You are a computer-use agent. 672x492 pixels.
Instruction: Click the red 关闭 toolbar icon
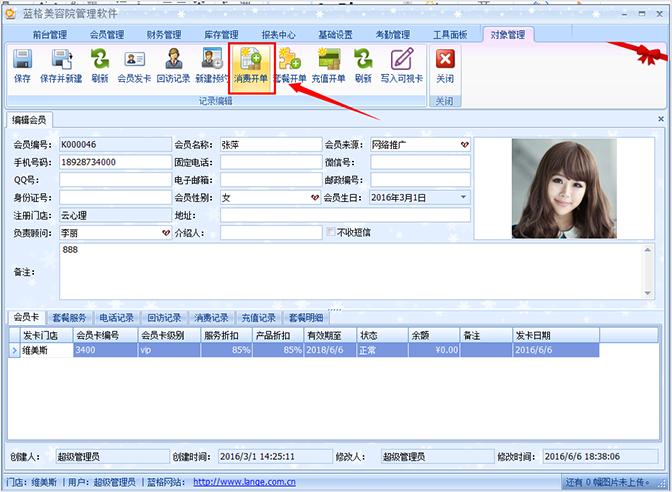pyautogui.click(x=445, y=66)
